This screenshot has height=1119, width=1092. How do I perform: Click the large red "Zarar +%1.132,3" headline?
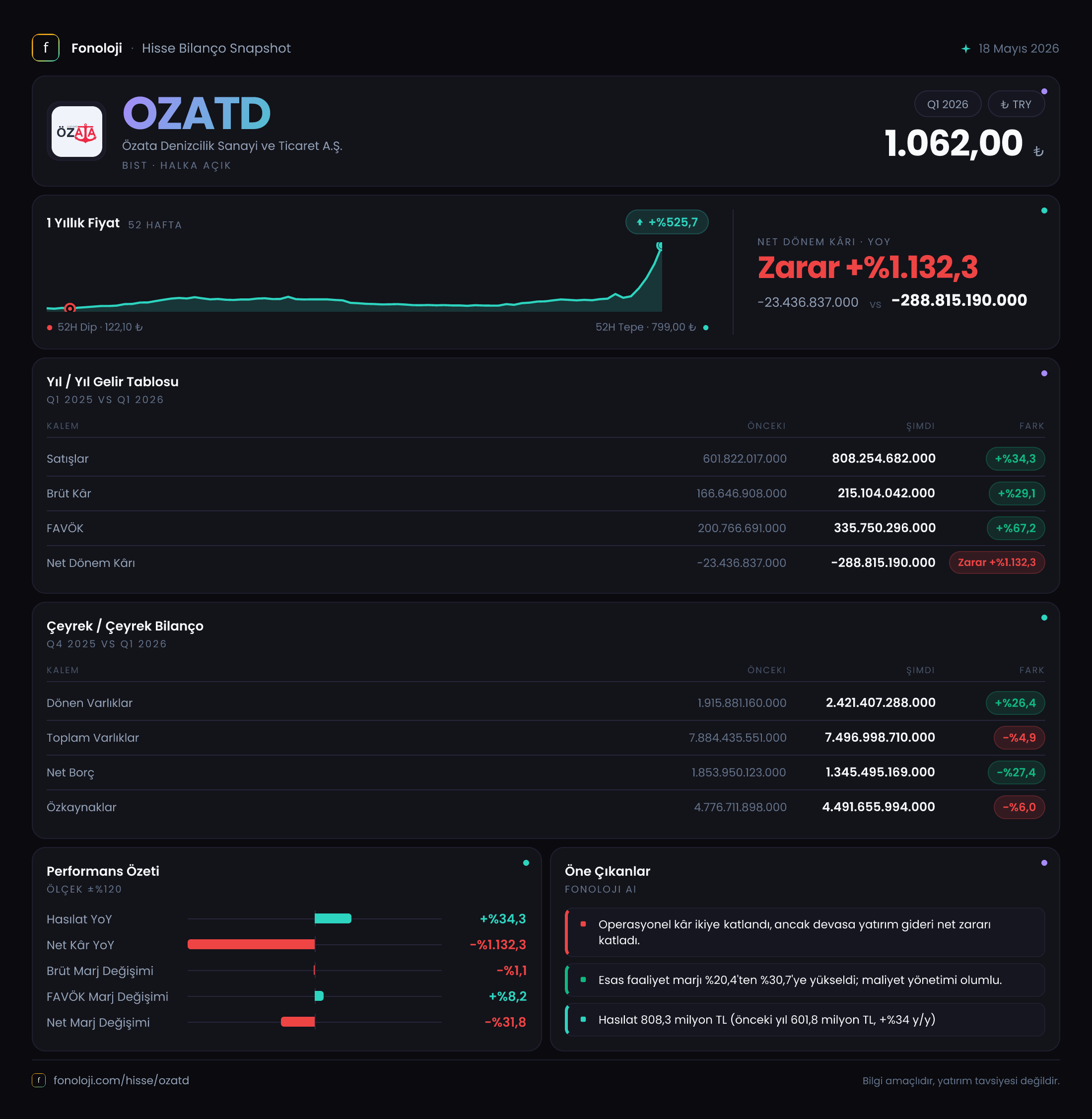point(868,267)
